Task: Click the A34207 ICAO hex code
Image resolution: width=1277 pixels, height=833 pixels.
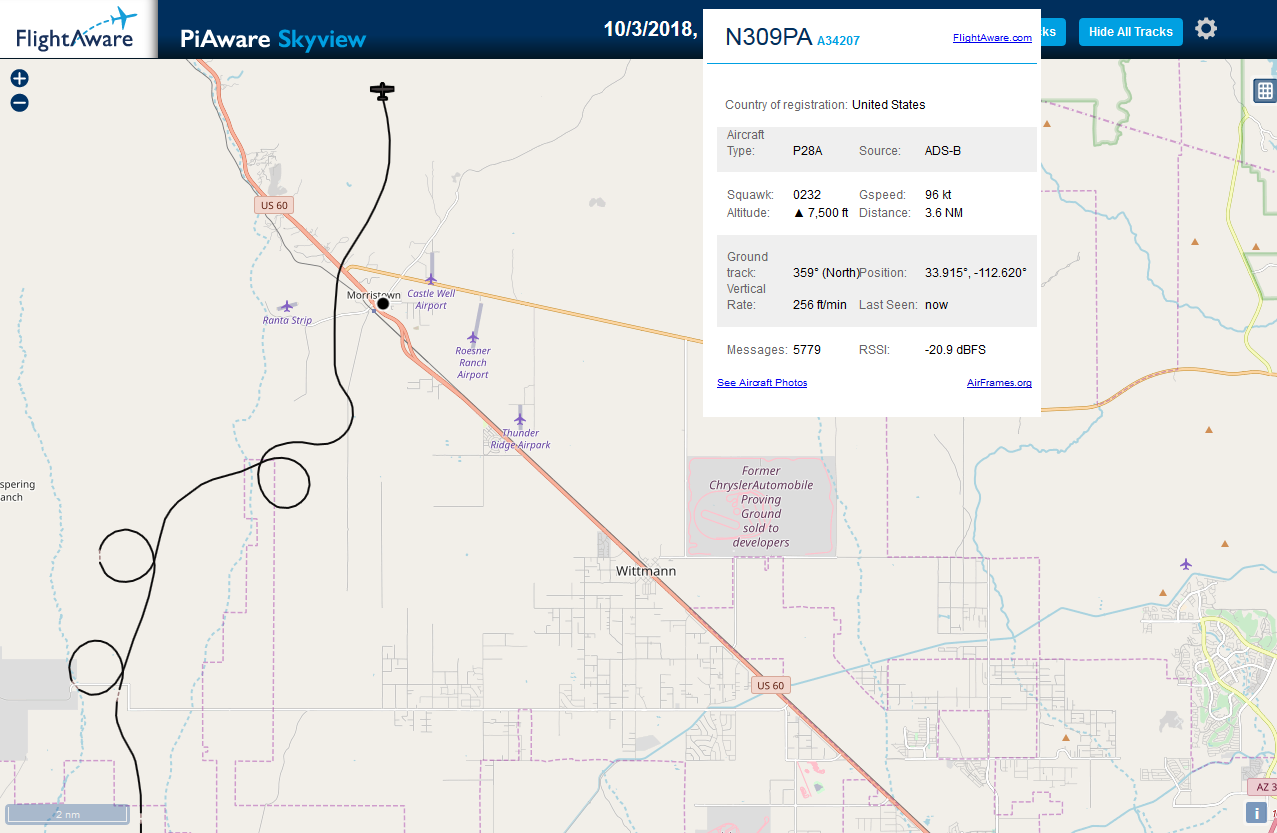Action: coord(838,41)
